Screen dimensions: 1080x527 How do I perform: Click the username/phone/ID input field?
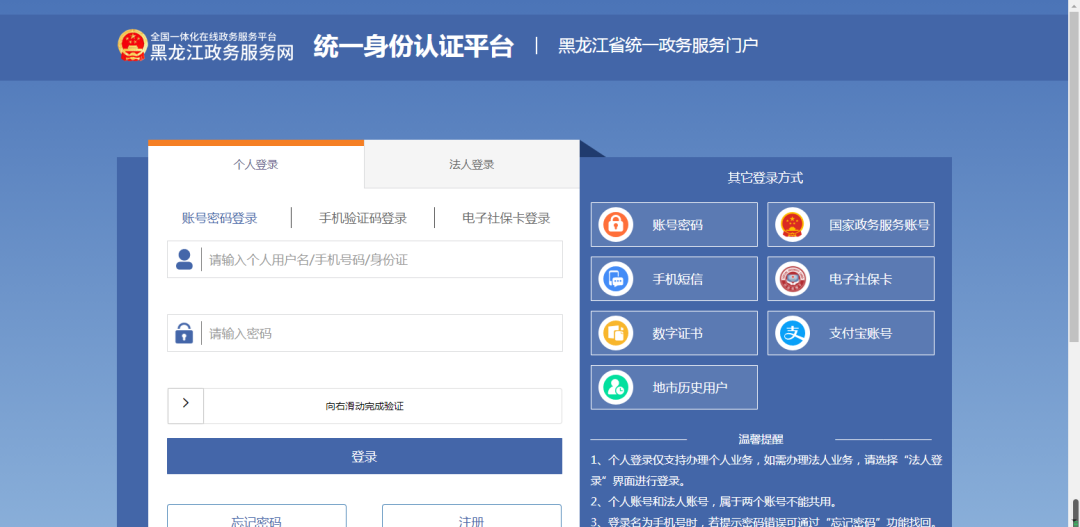(x=364, y=260)
